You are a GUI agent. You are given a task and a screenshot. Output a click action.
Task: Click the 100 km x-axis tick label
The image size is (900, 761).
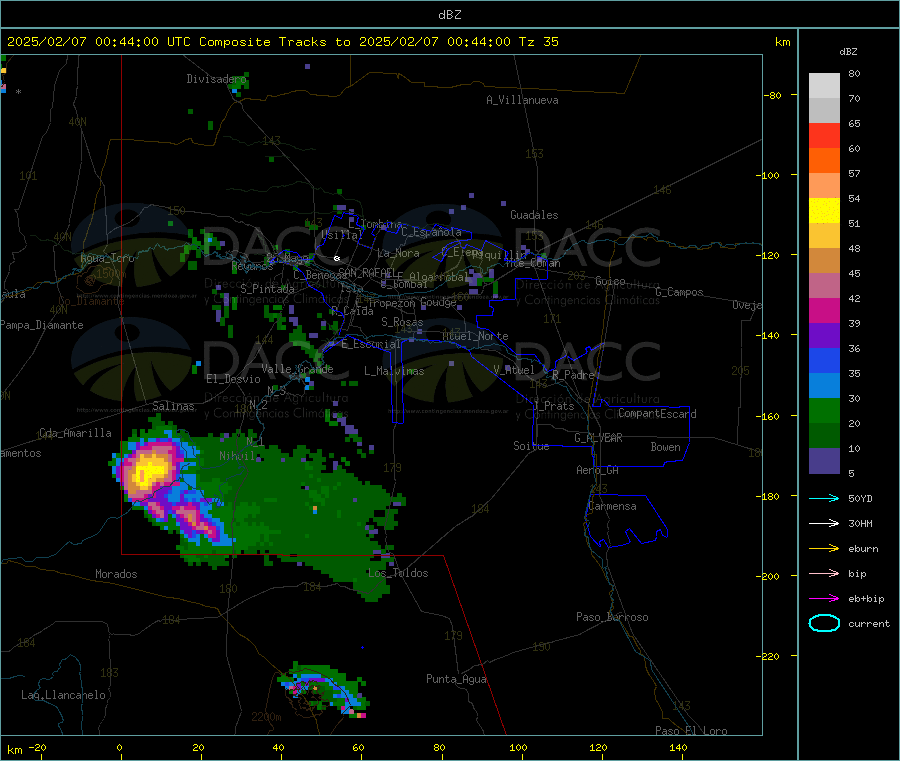click(518, 748)
